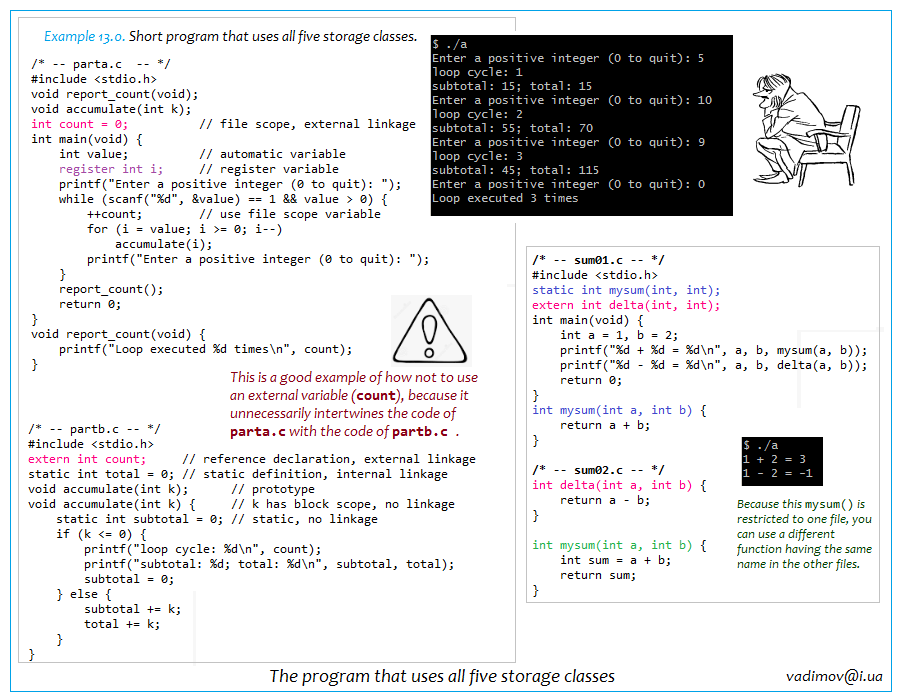The height and width of the screenshot is (700, 900).
Task: Click bold "partb.c" in the red note
Action: coord(420,431)
